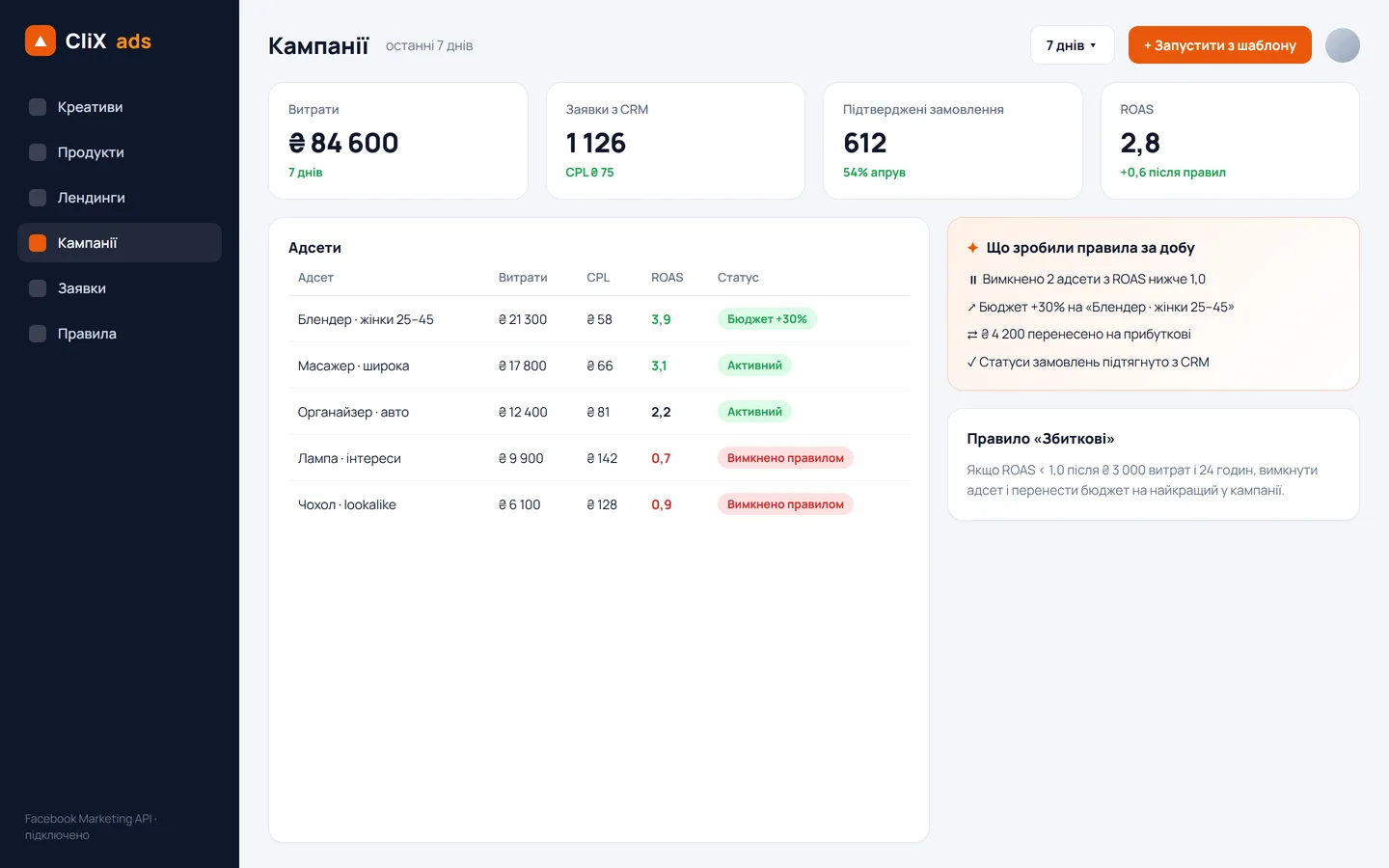The width and height of the screenshot is (1389, 868).
Task: Click the Заявки sidebar icon
Action: 38,288
